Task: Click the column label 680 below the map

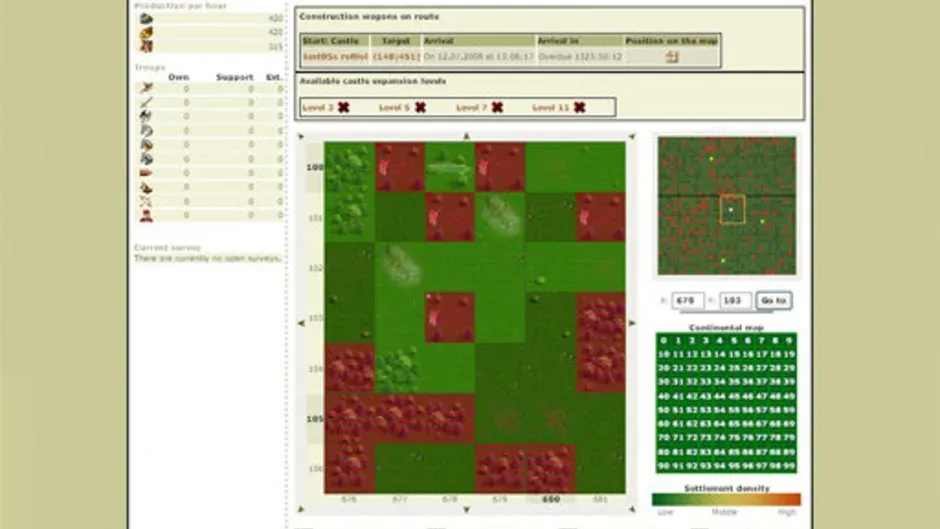Action: (x=550, y=499)
